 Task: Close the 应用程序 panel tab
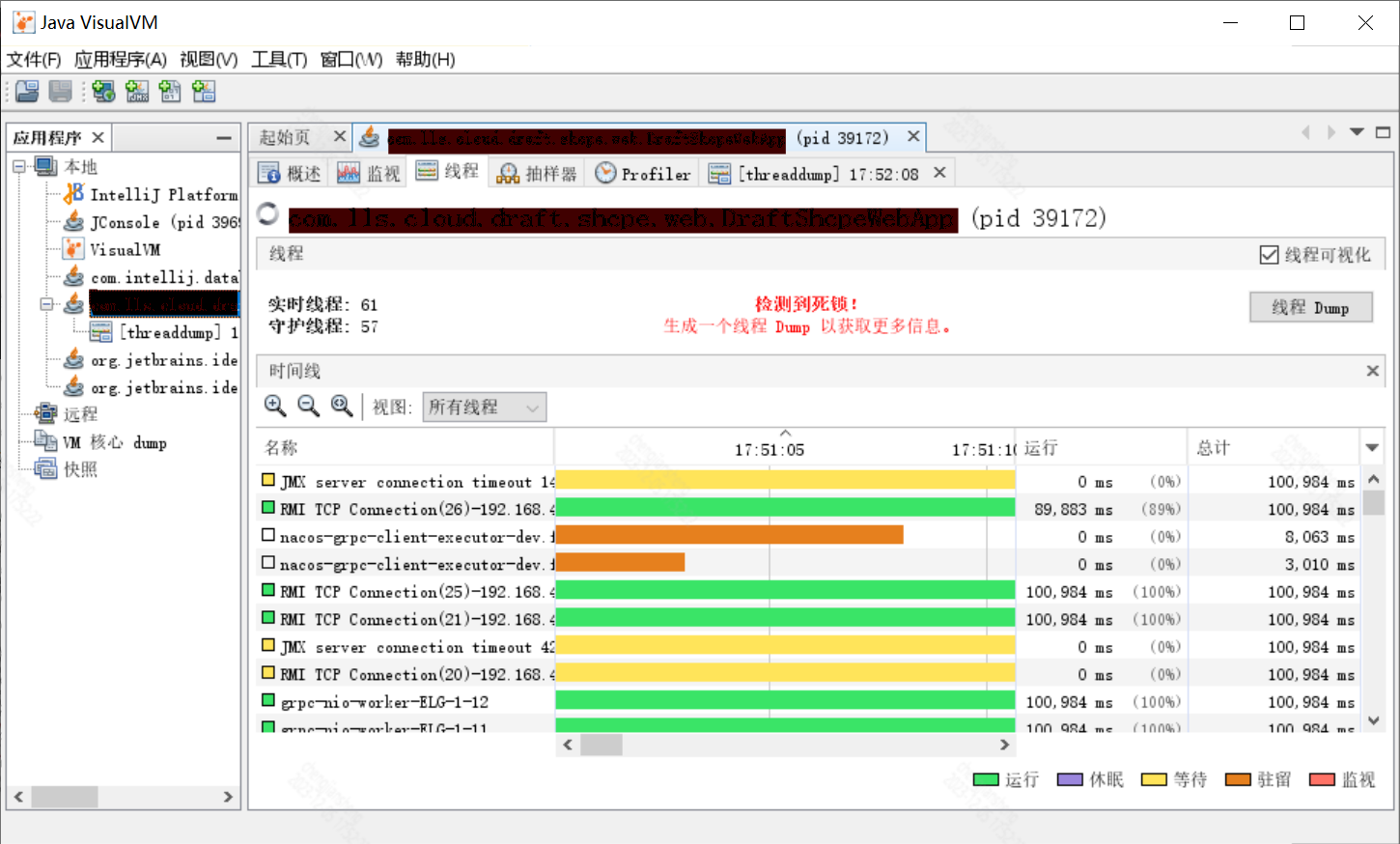98,138
